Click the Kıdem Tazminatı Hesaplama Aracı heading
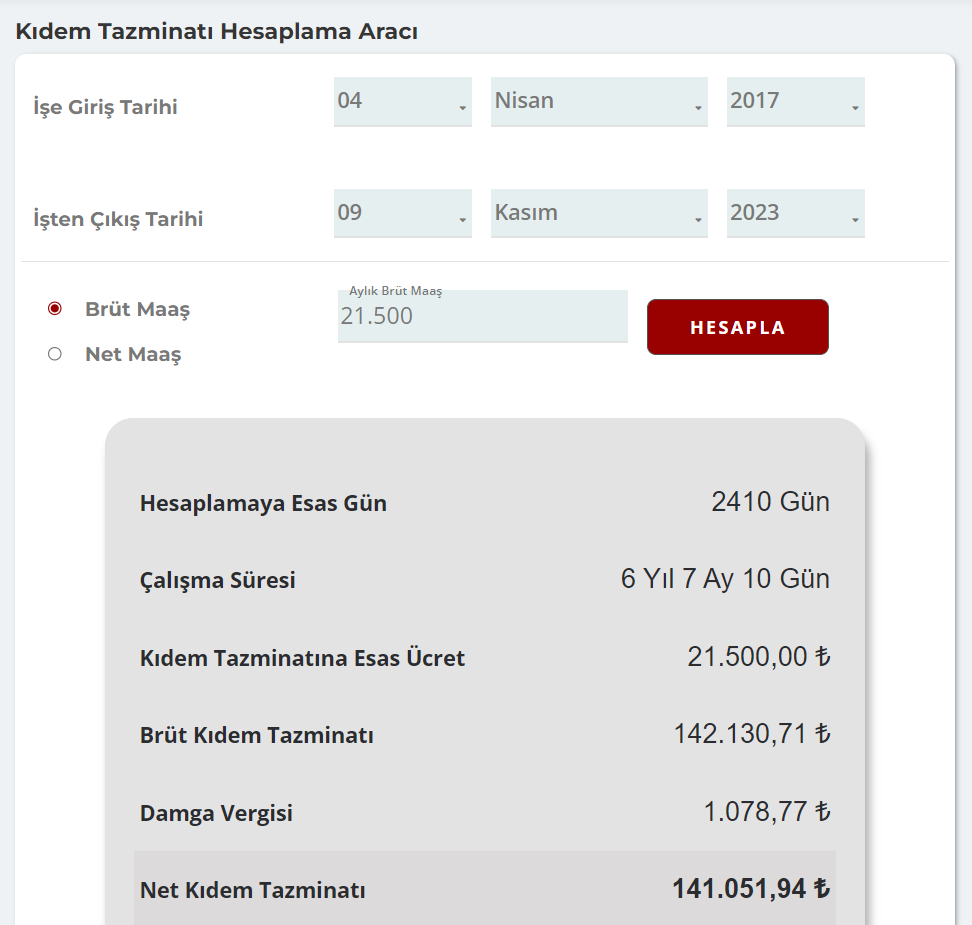The image size is (972, 925). pyautogui.click(x=216, y=31)
